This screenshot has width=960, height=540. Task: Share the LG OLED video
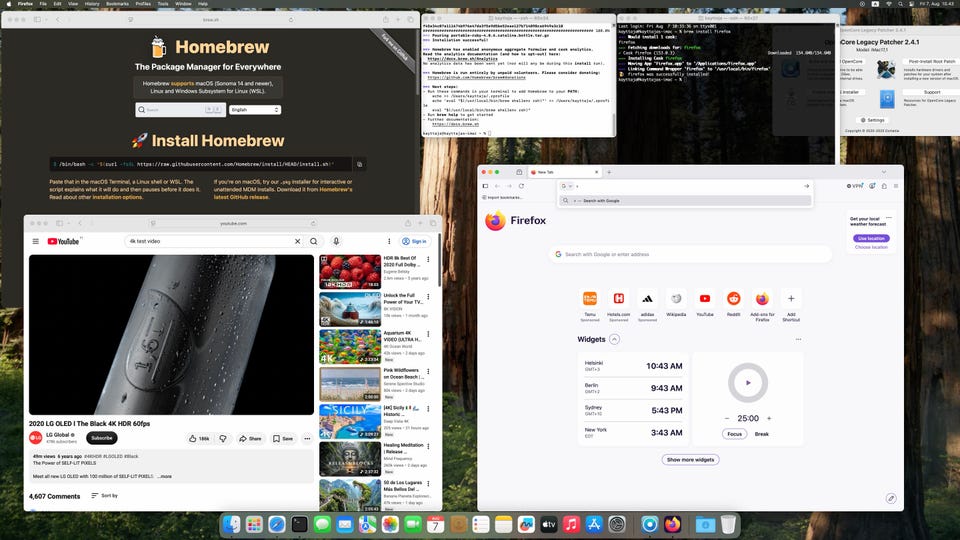pyautogui.click(x=250, y=438)
